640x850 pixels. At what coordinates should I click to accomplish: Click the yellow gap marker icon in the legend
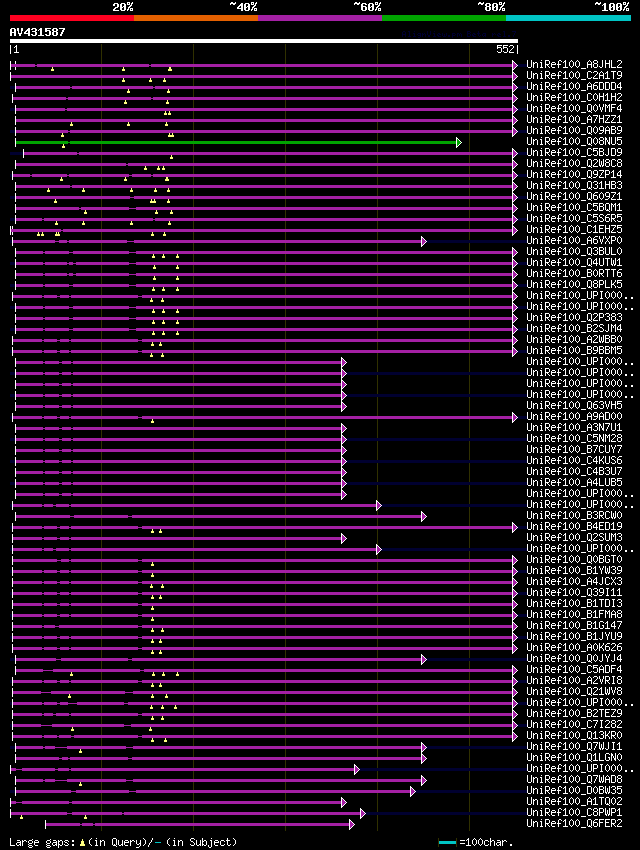[82, 843]
